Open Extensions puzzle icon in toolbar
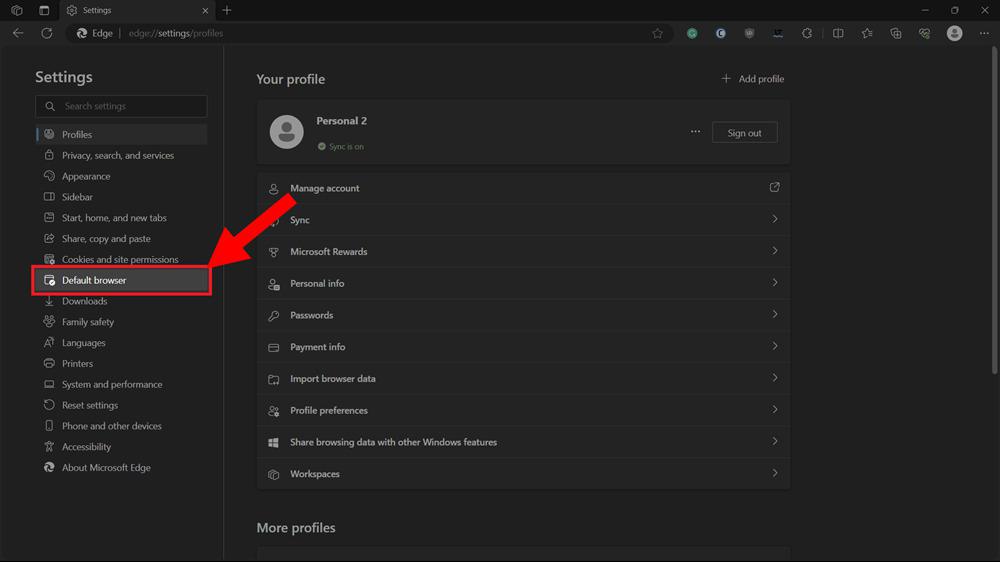Screen dimensions: 1000x562 (x=807, y=33)
